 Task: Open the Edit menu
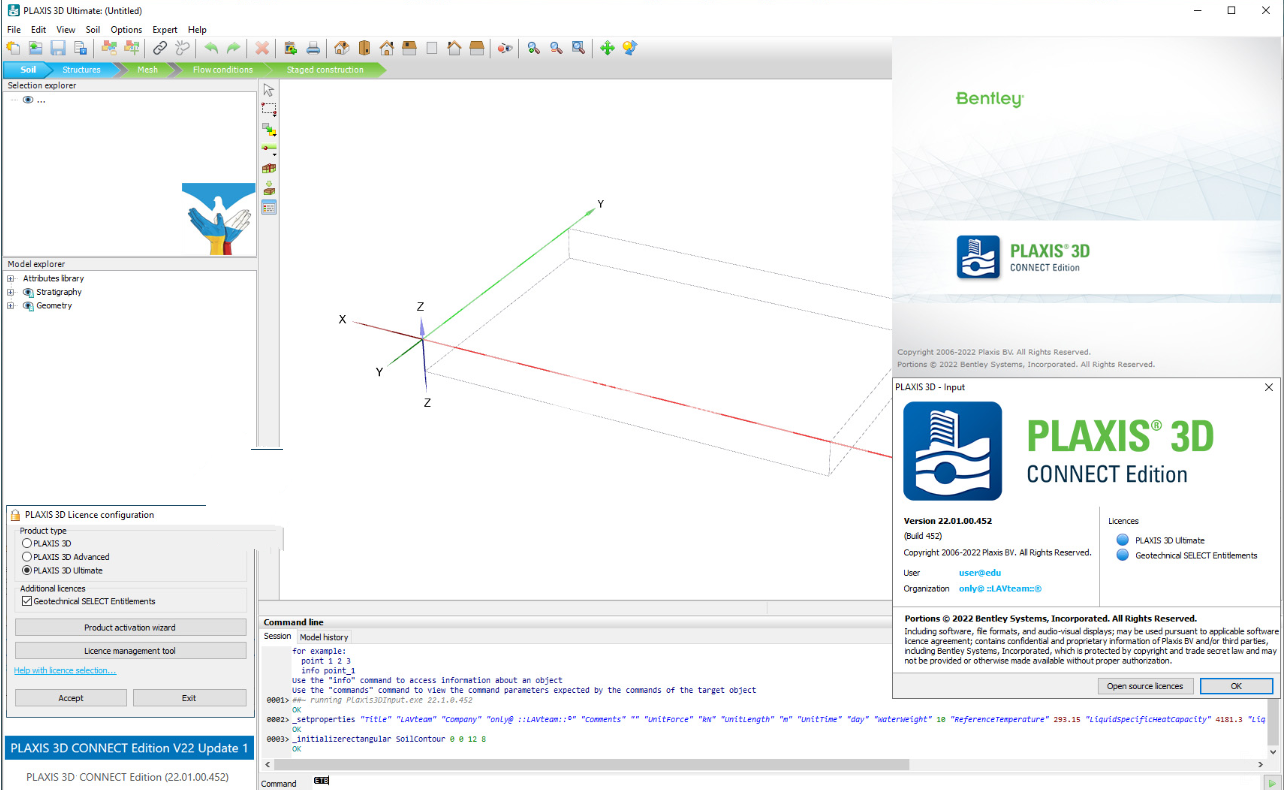38,30
